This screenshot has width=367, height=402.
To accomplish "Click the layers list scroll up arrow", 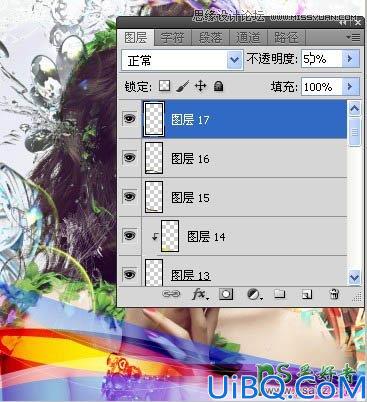I will [x=354, y=108].
